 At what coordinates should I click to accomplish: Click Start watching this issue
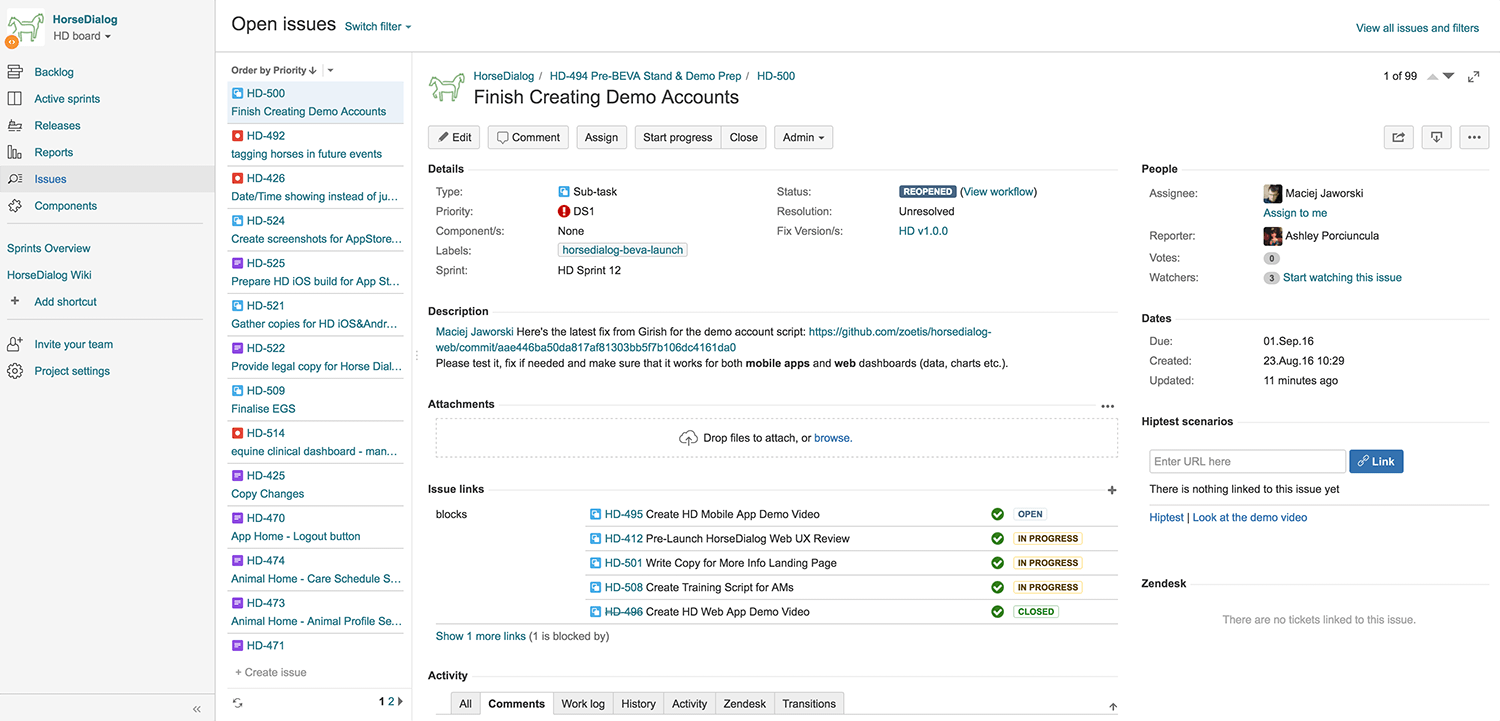(1342, 278)
